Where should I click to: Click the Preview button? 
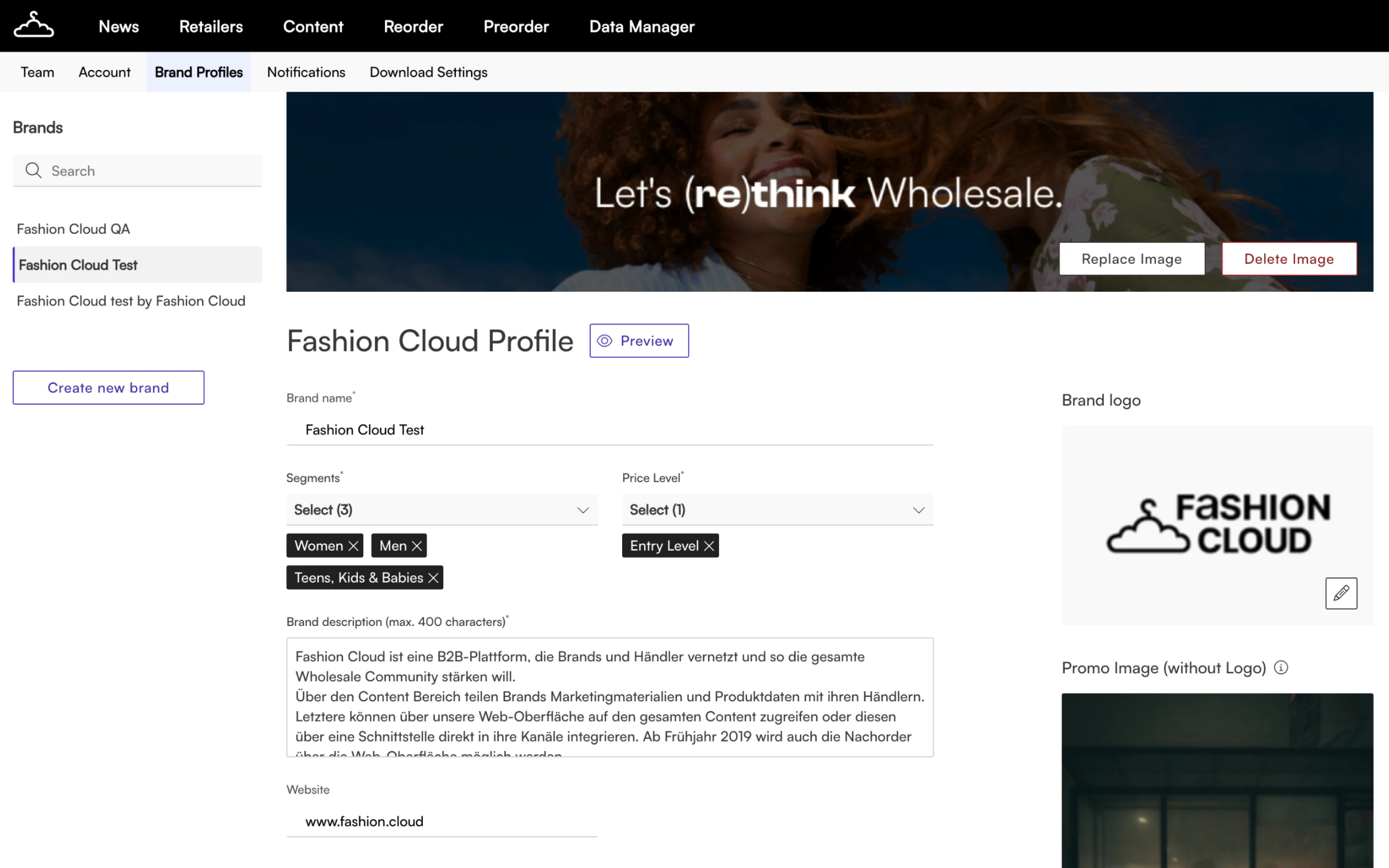639,341
